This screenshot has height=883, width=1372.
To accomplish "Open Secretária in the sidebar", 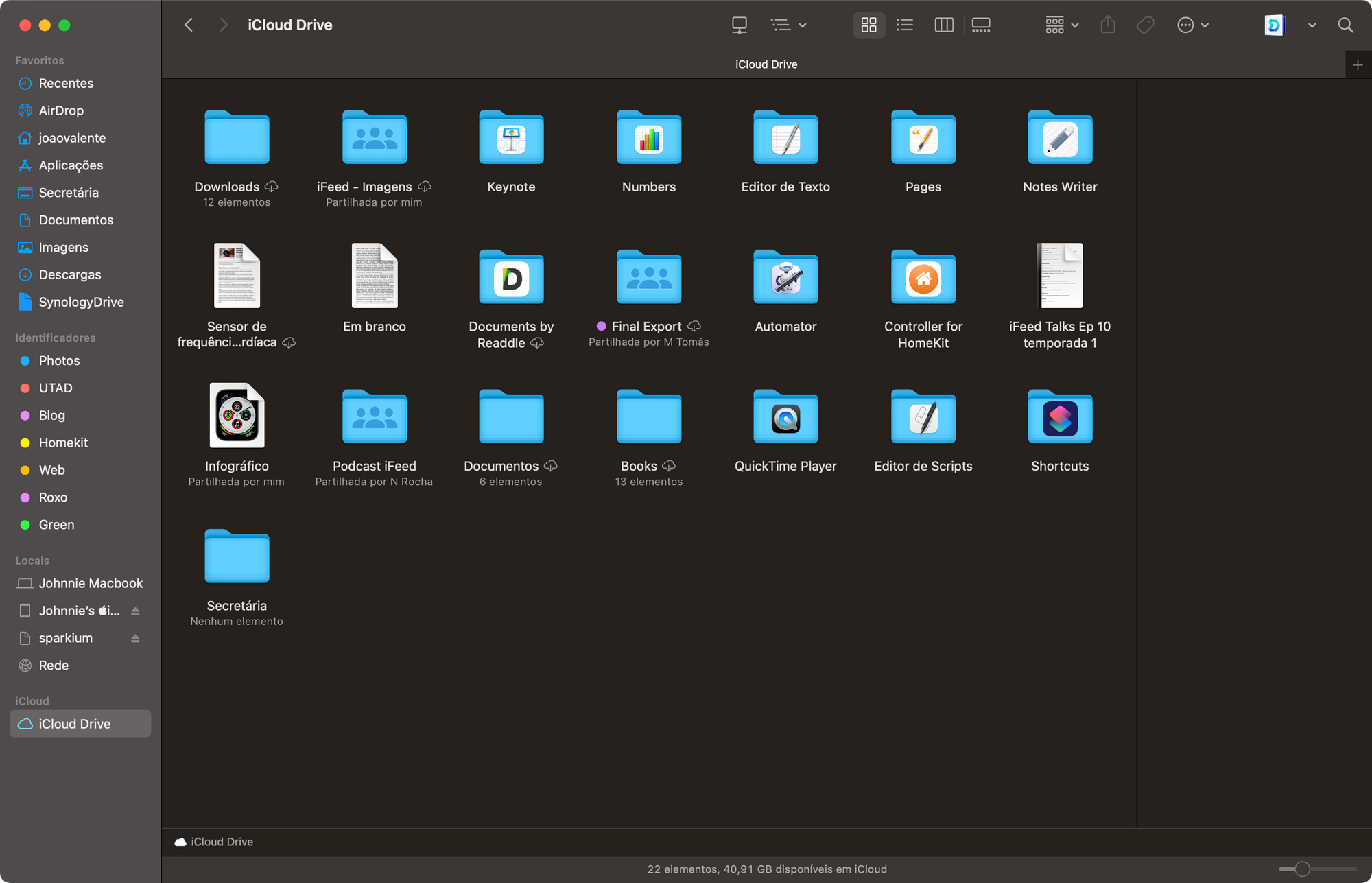I will coord(80,193).
